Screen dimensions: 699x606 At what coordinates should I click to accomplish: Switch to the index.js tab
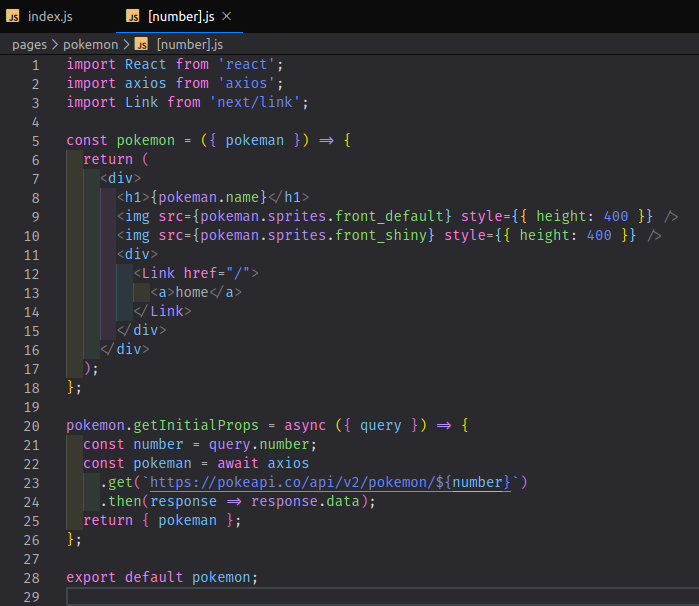[49, 17]
